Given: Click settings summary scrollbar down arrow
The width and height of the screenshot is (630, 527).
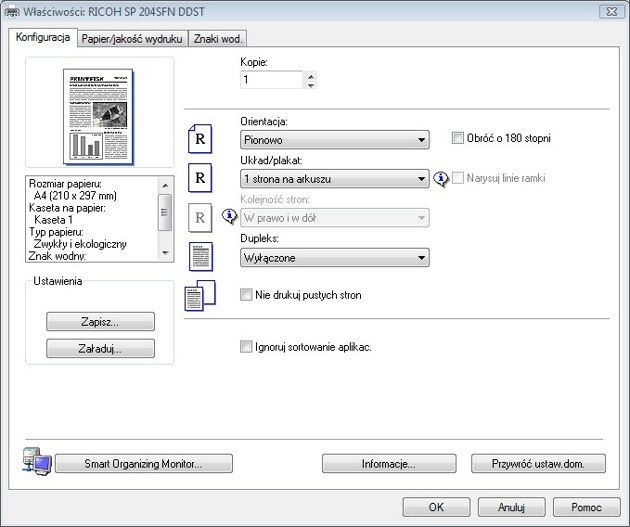Looking at the screenshot, I should pyautogui.click(x=166, y=253).
